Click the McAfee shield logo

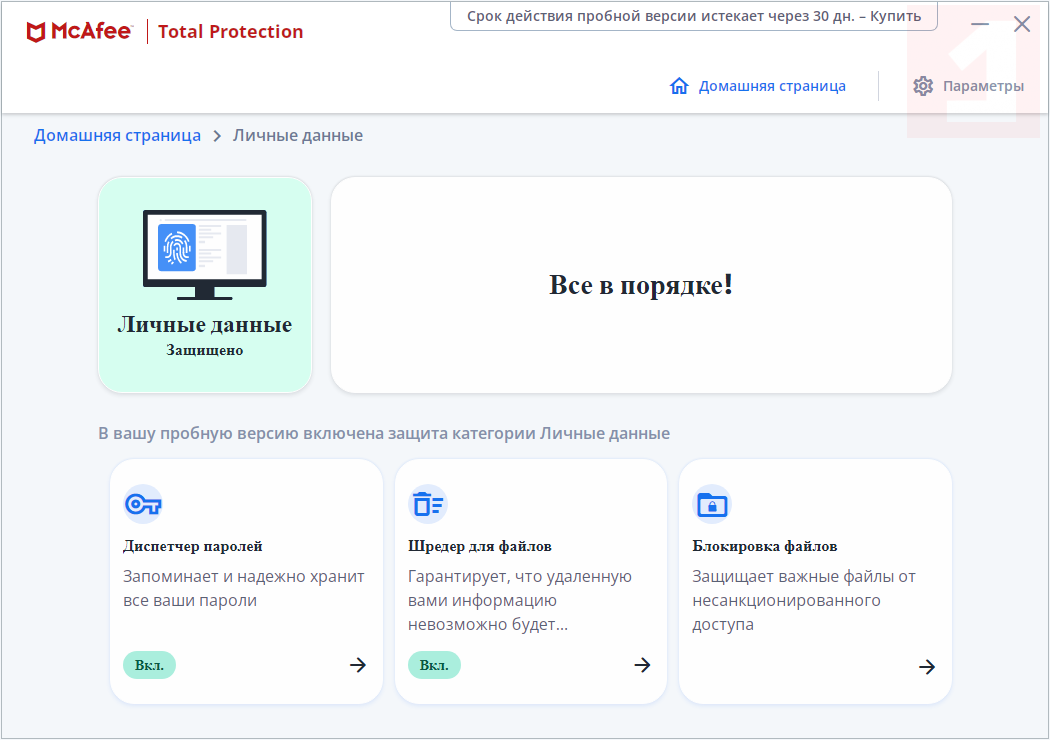(36, 31)
